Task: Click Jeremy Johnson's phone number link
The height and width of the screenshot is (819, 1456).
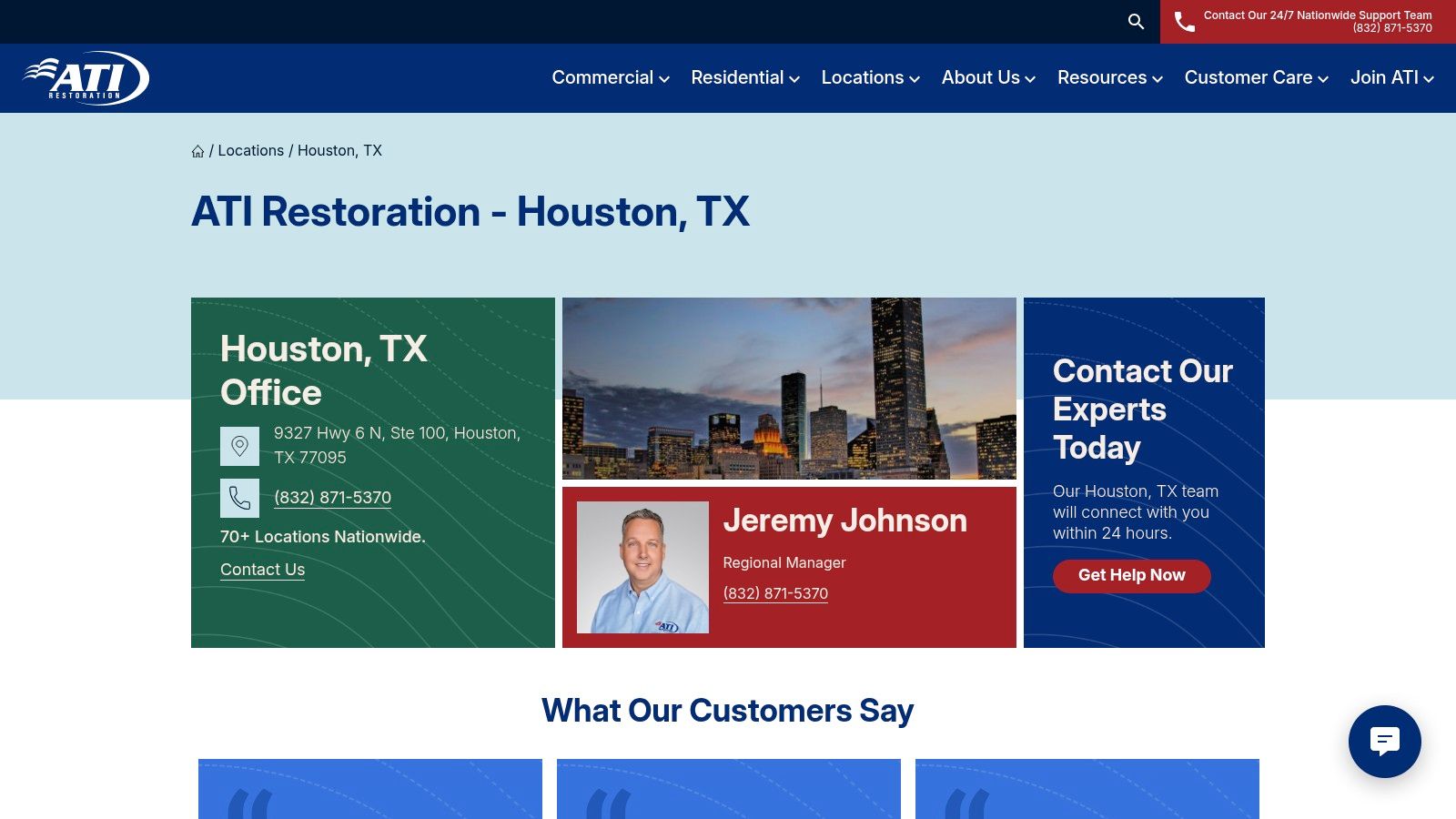Action: [775, 593]
